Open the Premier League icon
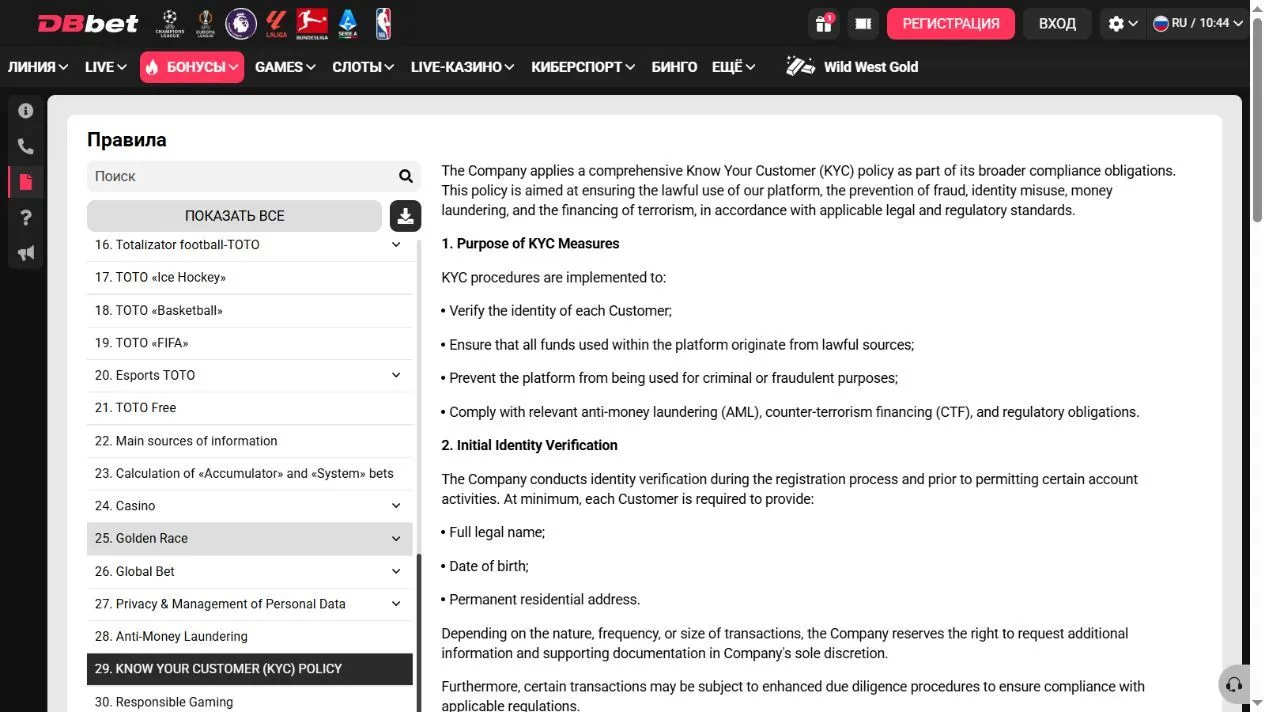Image resolution: width=1265 pixels, height=712 pixels. click(x=241, y=23)
